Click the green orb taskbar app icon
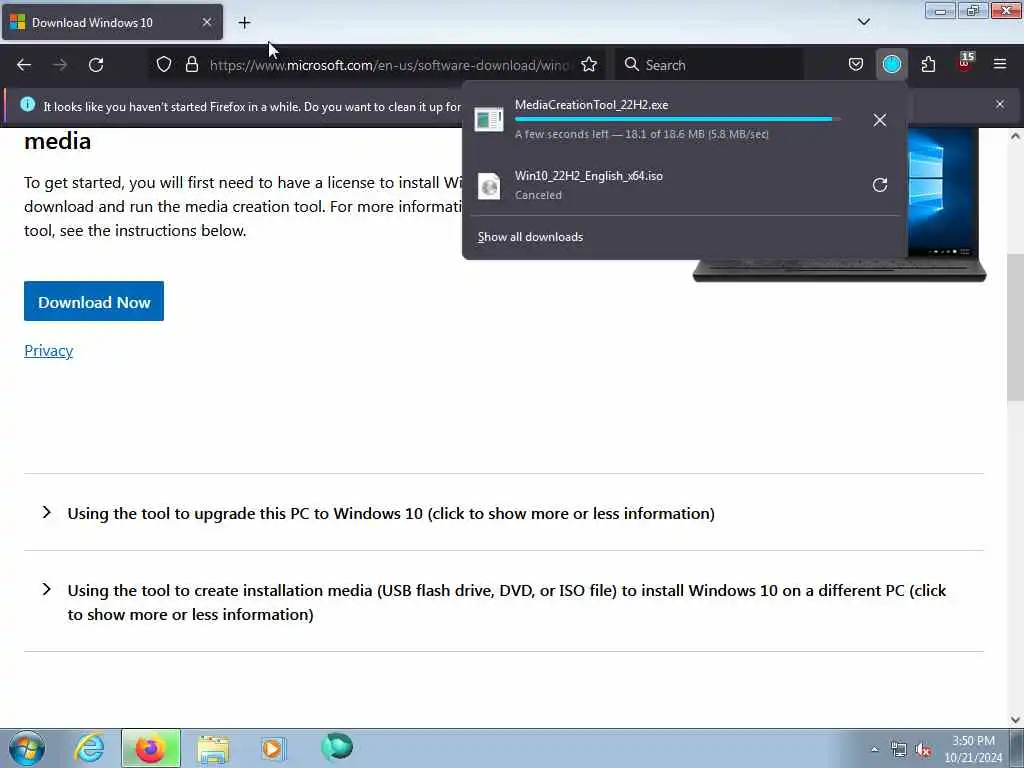 point(337,747)
